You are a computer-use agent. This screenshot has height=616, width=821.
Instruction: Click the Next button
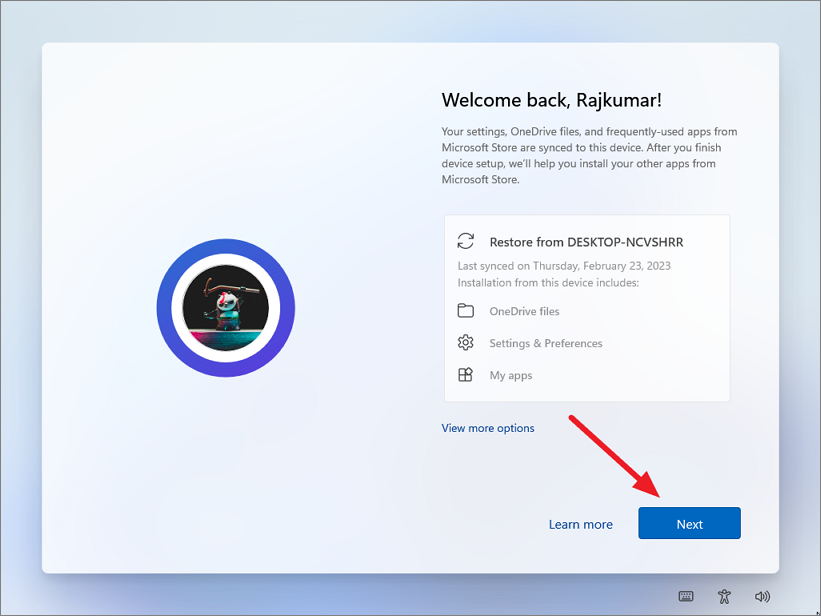[689, 523]
